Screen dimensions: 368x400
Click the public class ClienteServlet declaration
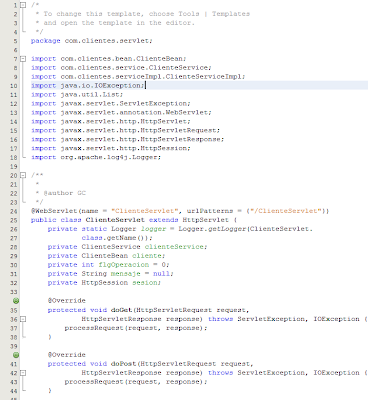[134, 220]
